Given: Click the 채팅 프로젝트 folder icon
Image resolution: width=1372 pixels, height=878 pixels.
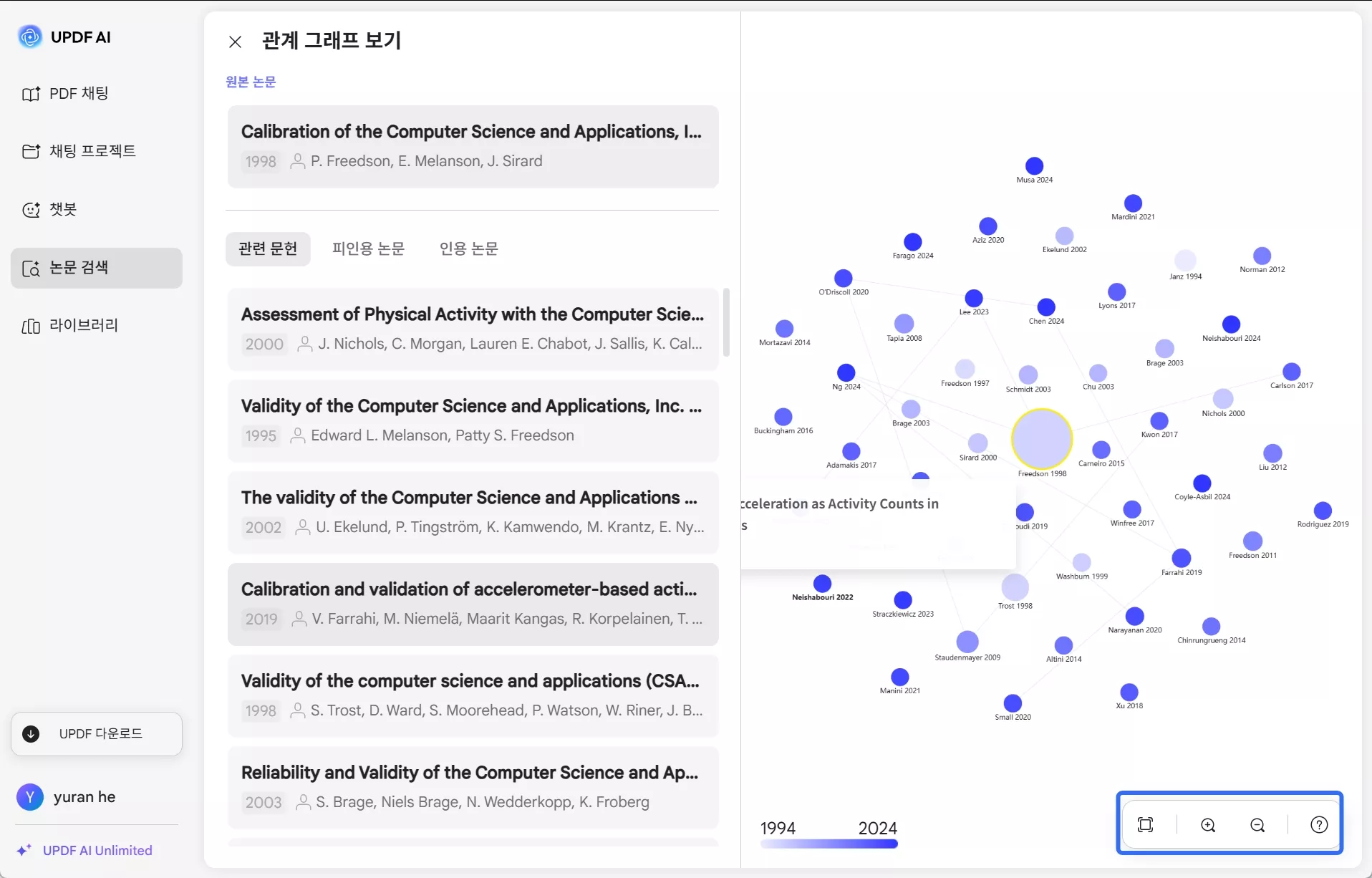Looking at the screenshot, I should click(31, 151).
